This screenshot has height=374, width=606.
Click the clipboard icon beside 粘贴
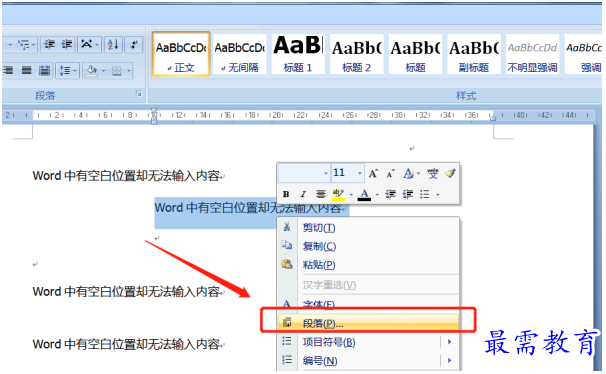[x=287, y=264]
